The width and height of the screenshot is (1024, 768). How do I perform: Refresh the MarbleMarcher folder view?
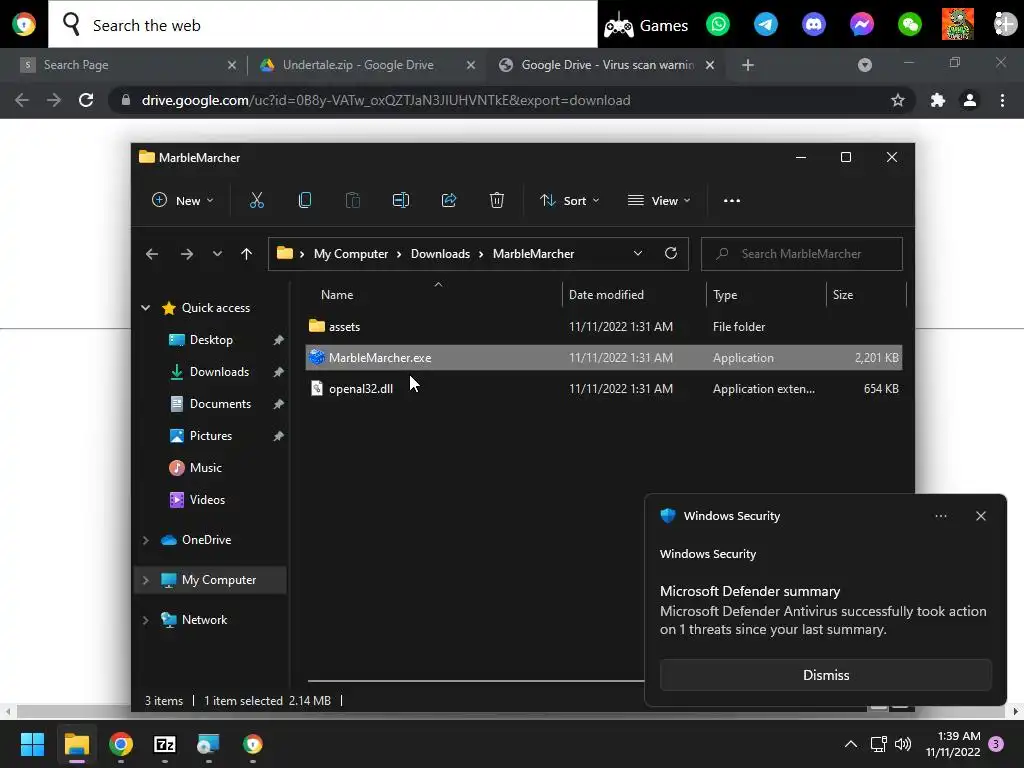pos(671,253)
